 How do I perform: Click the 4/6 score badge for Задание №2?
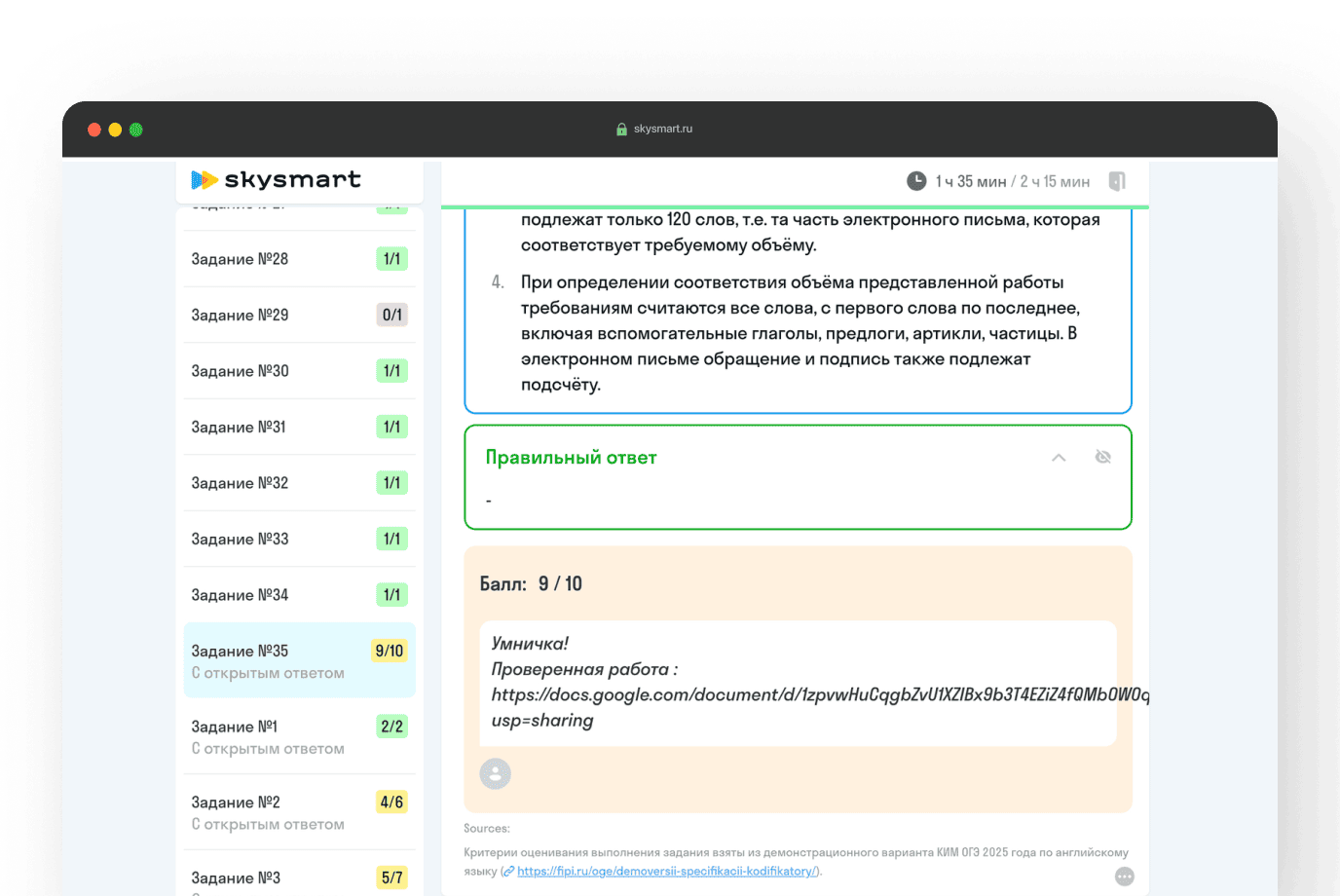pos(392,802)
